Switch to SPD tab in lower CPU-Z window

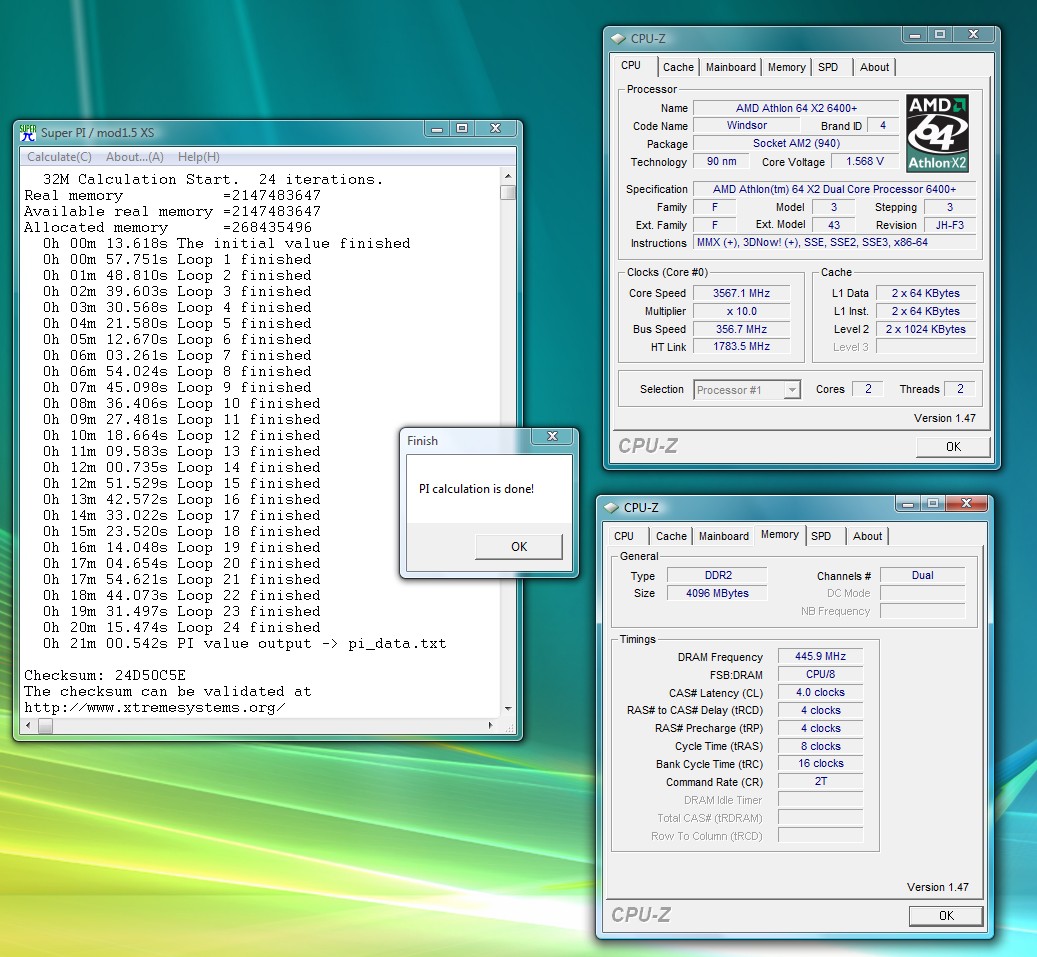[x=821, y=536]
